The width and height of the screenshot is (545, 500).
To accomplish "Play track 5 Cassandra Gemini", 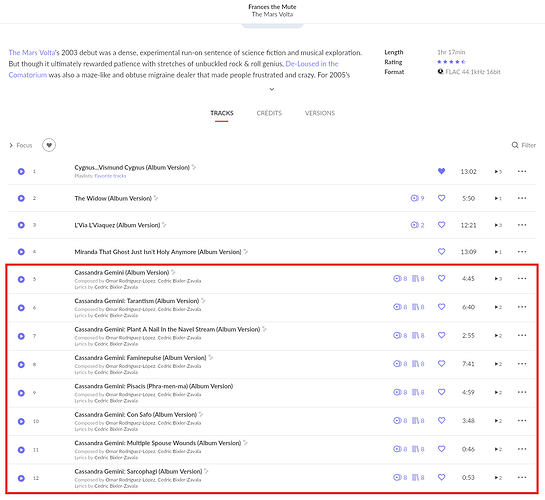I will (21, 279).
